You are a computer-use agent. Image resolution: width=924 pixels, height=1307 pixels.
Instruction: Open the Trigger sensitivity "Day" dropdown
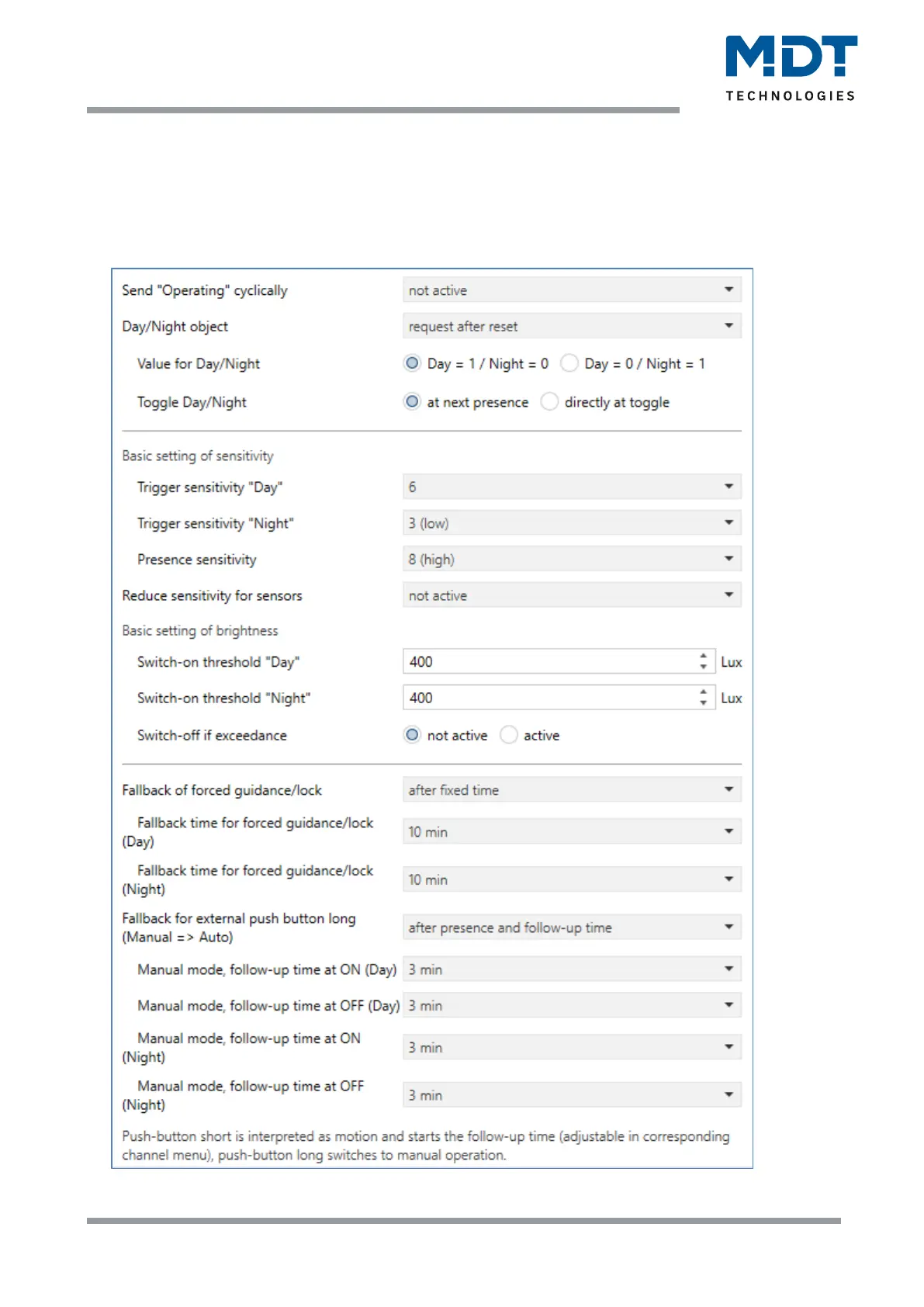(x=571, y=487)
